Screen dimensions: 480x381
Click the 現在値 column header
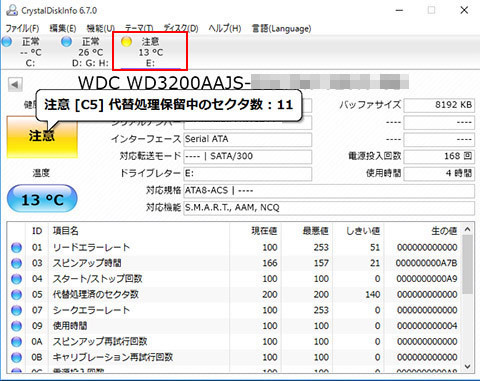(x=255, y=231)
